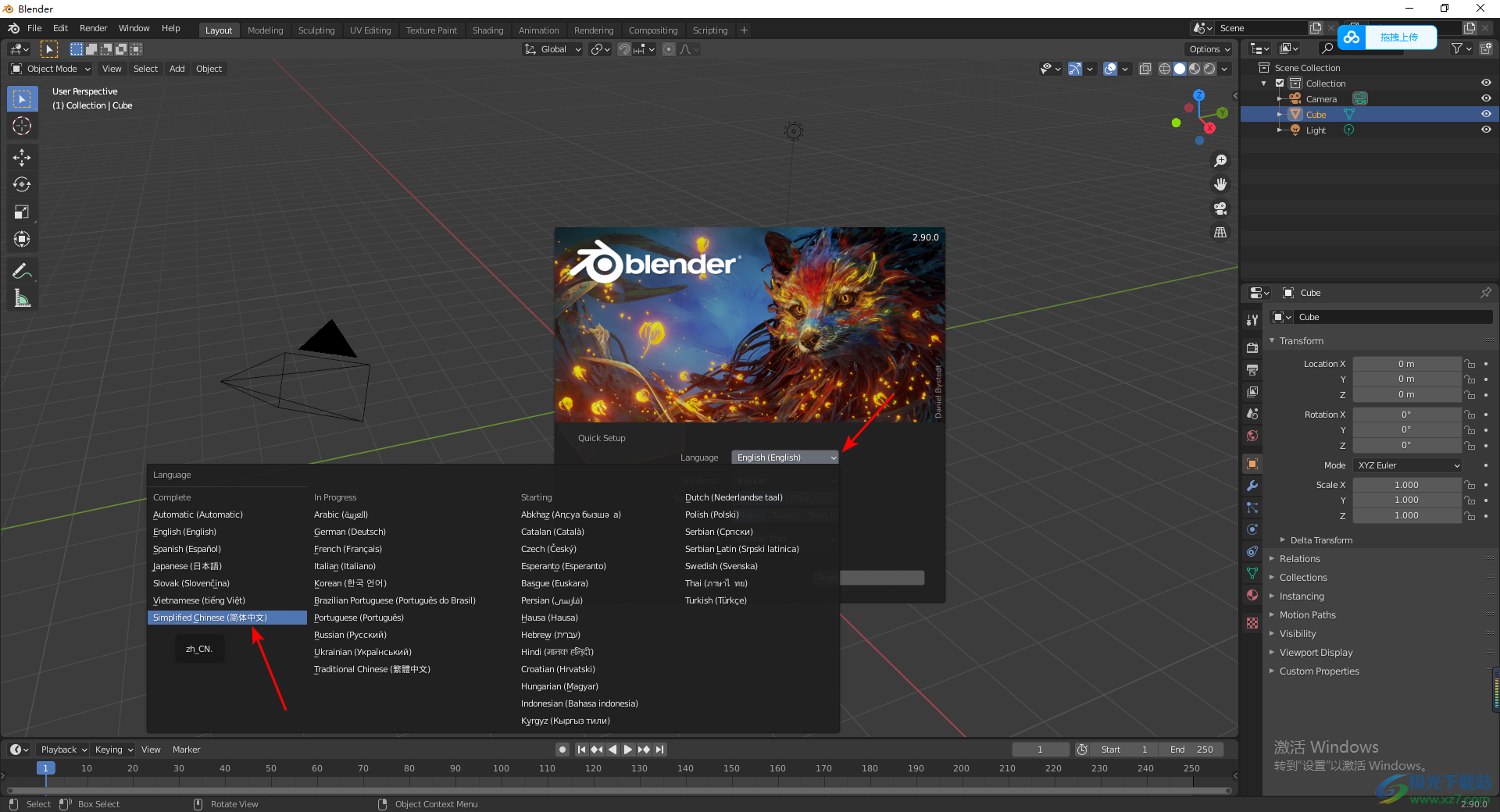This screenshot has width=1500, height=812.
Task: Open the Modifier properties wrench tab
Action: point(1252,486)
